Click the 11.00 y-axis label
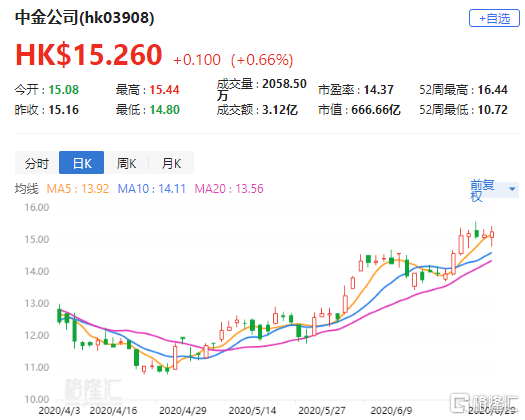The image size is (525, 420). pos(37,367)
